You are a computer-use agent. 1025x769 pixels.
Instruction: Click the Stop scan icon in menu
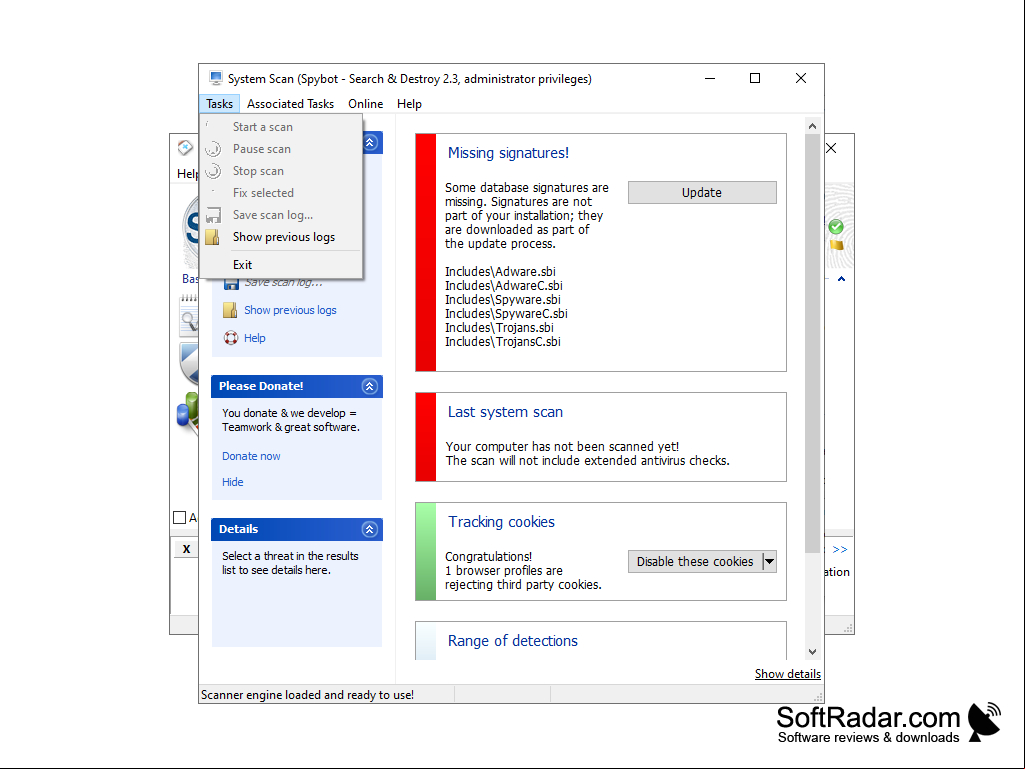[213, 171]
